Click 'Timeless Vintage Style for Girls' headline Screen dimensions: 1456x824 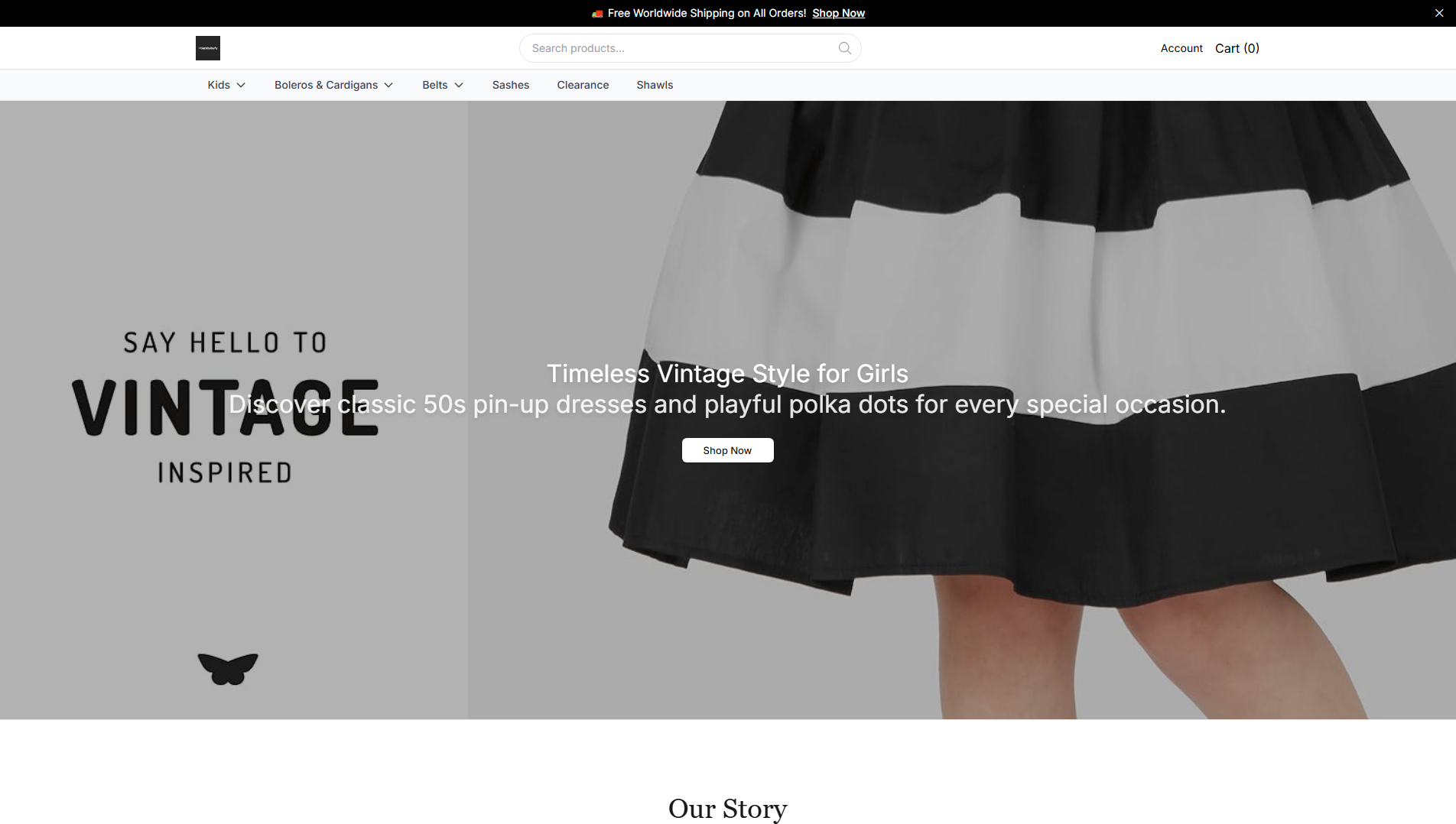click(727, 374)
